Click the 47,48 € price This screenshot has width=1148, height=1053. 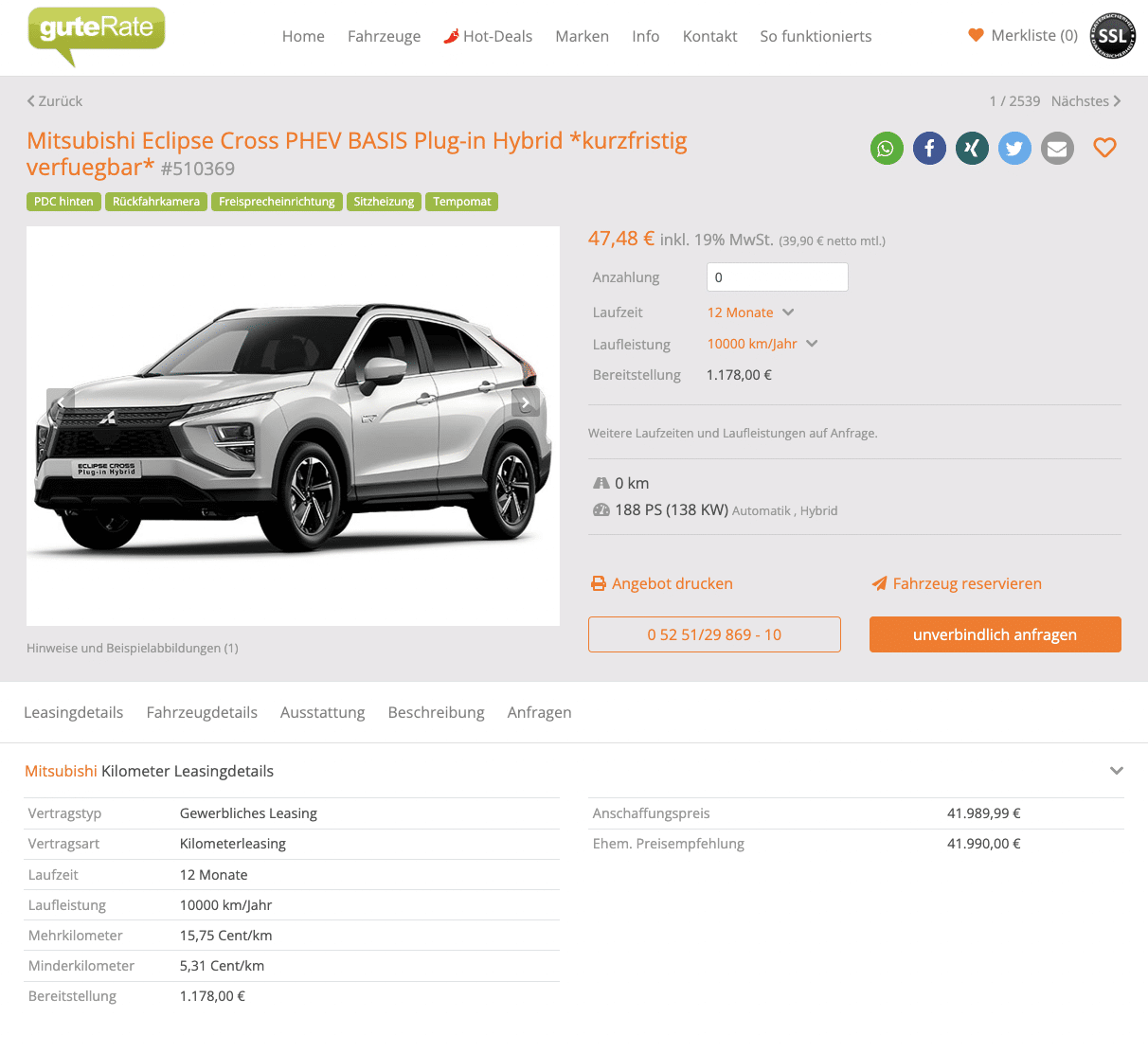(621, 239)
